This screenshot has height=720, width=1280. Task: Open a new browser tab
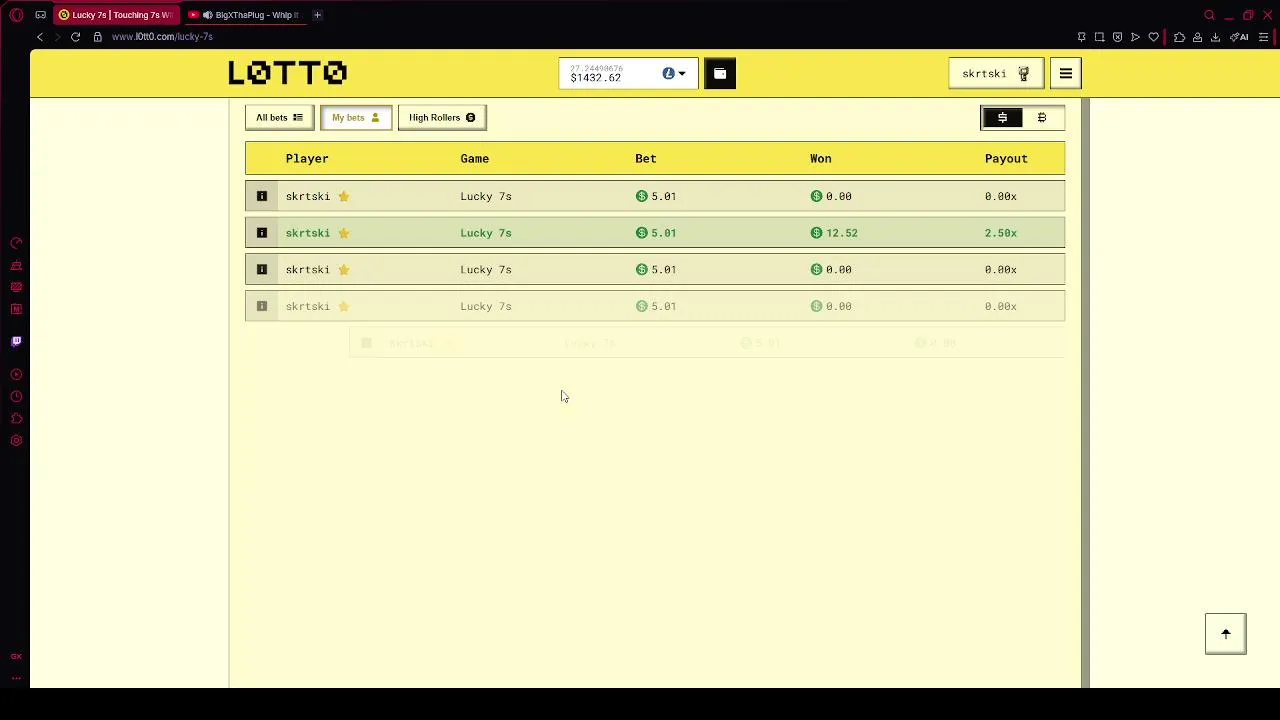[317, 15]
